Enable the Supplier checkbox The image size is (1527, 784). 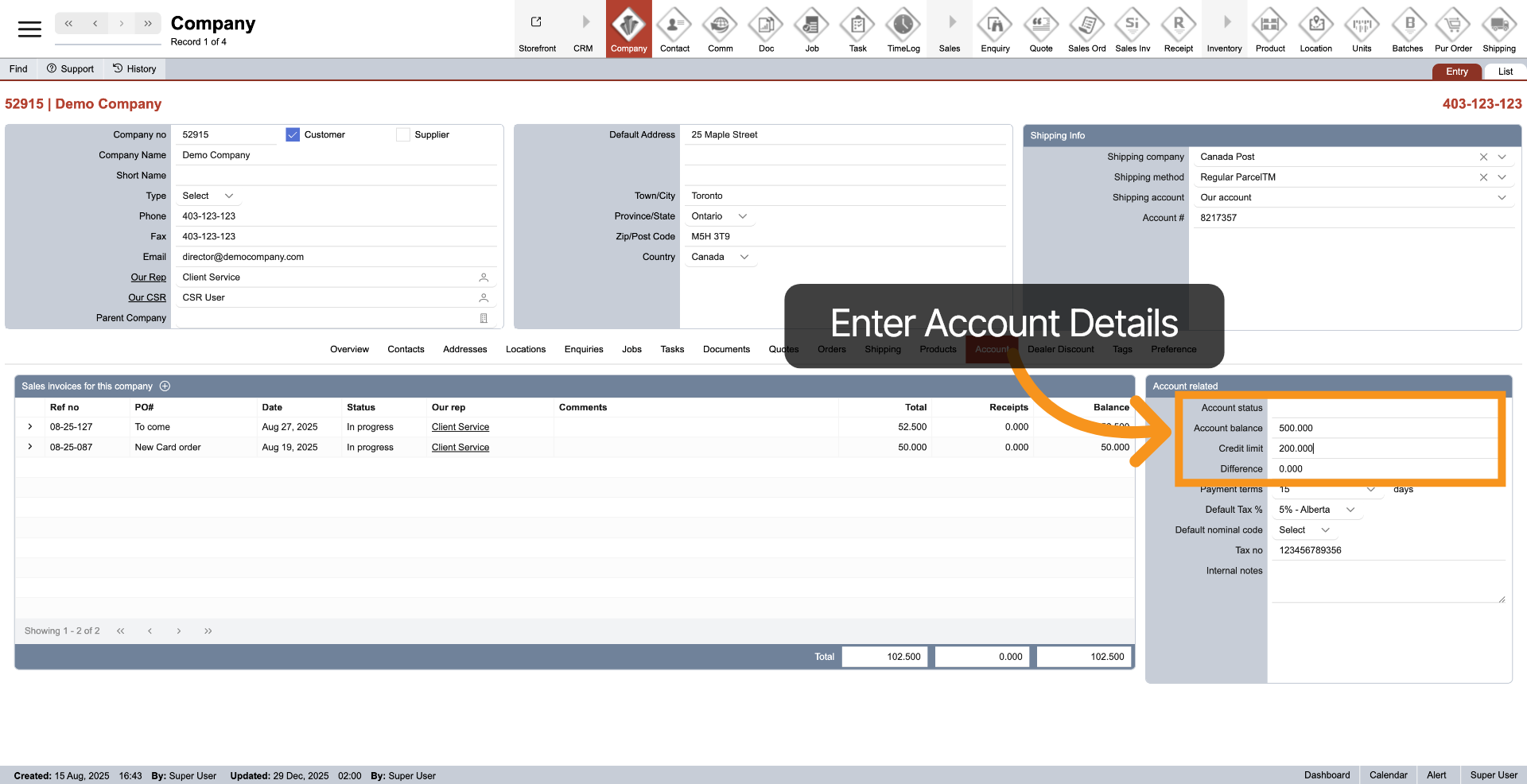(403, 135)
